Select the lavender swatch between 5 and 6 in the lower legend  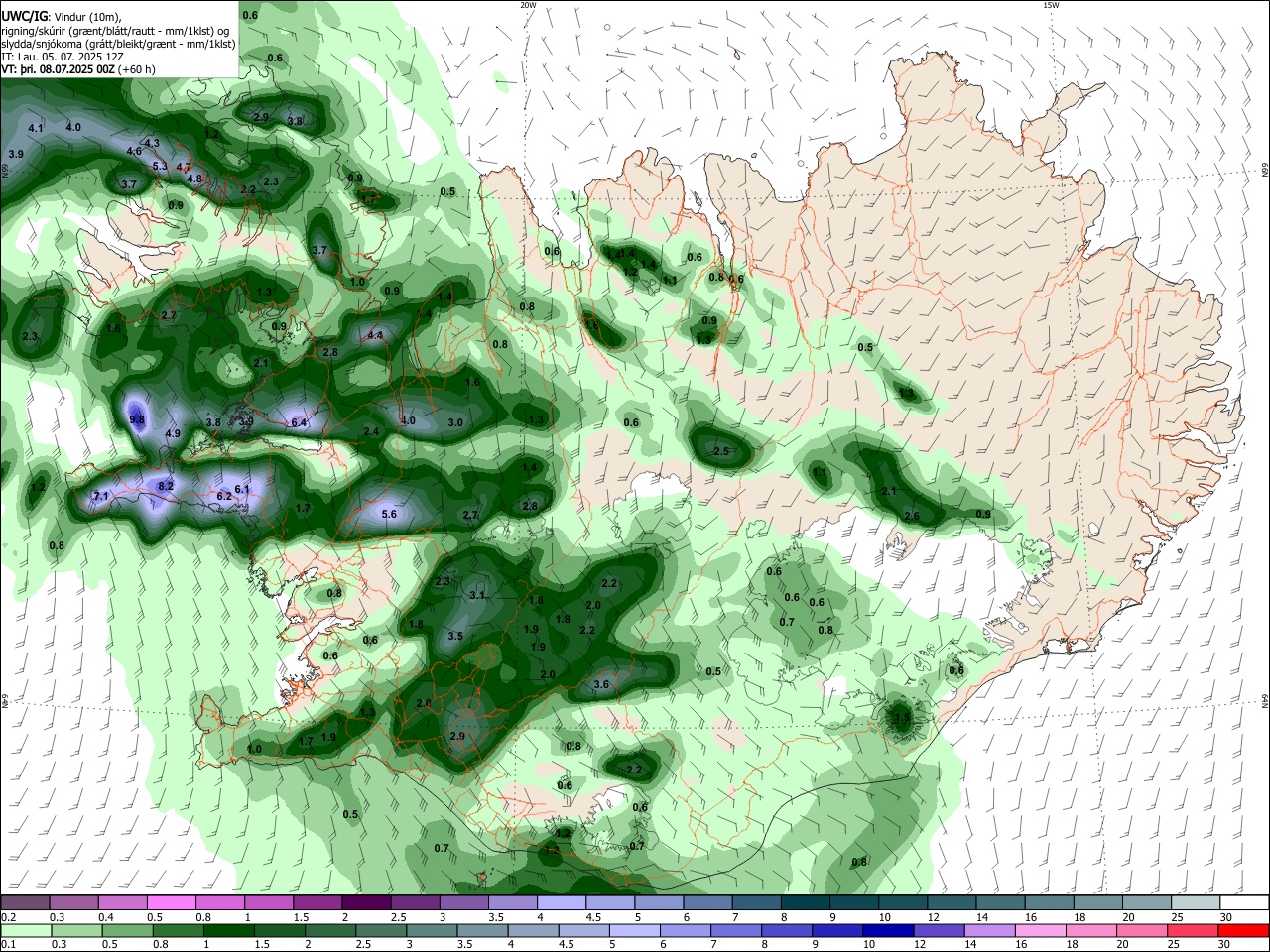[634, 930]
